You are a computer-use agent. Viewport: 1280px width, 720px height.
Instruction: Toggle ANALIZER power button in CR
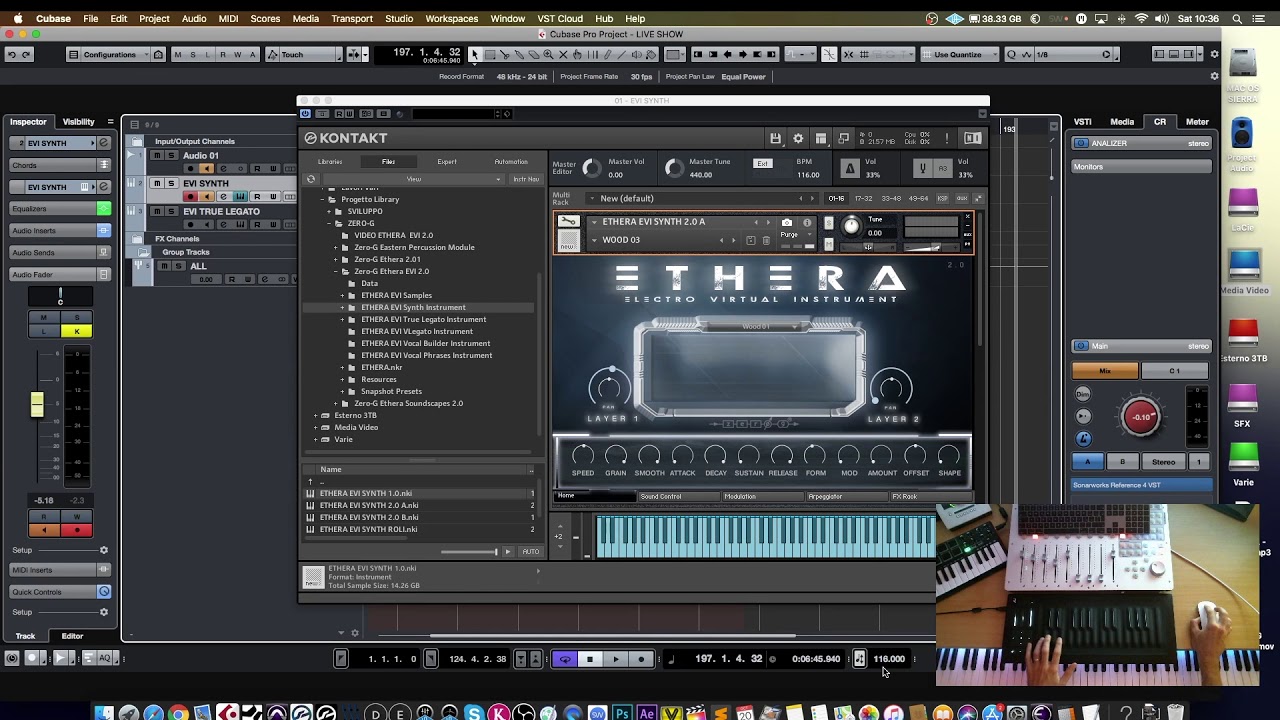coord(1081,143)
